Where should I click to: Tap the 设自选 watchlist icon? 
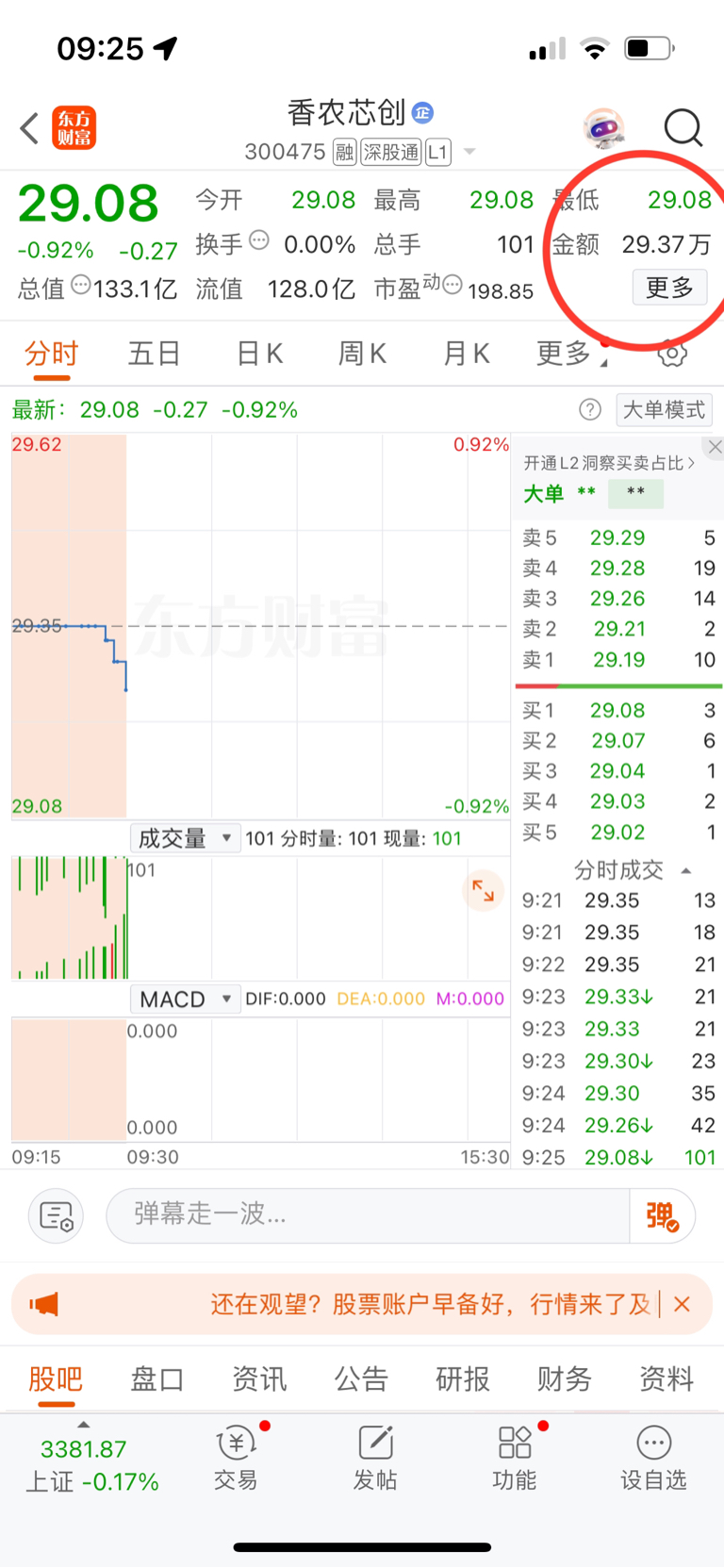point(653,1458)
